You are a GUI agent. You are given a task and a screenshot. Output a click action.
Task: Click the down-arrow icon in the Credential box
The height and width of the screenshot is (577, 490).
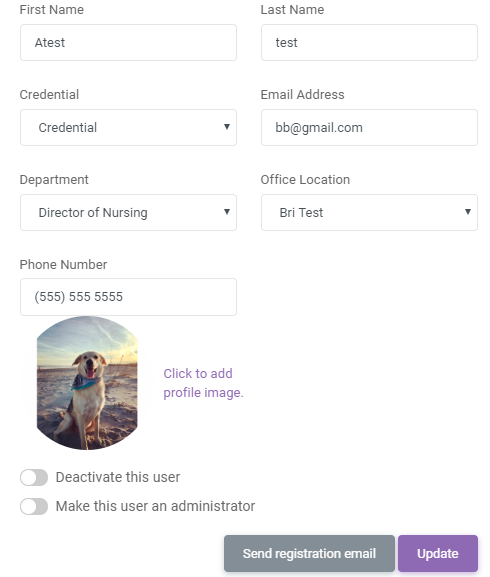click(x=227, y=127)
